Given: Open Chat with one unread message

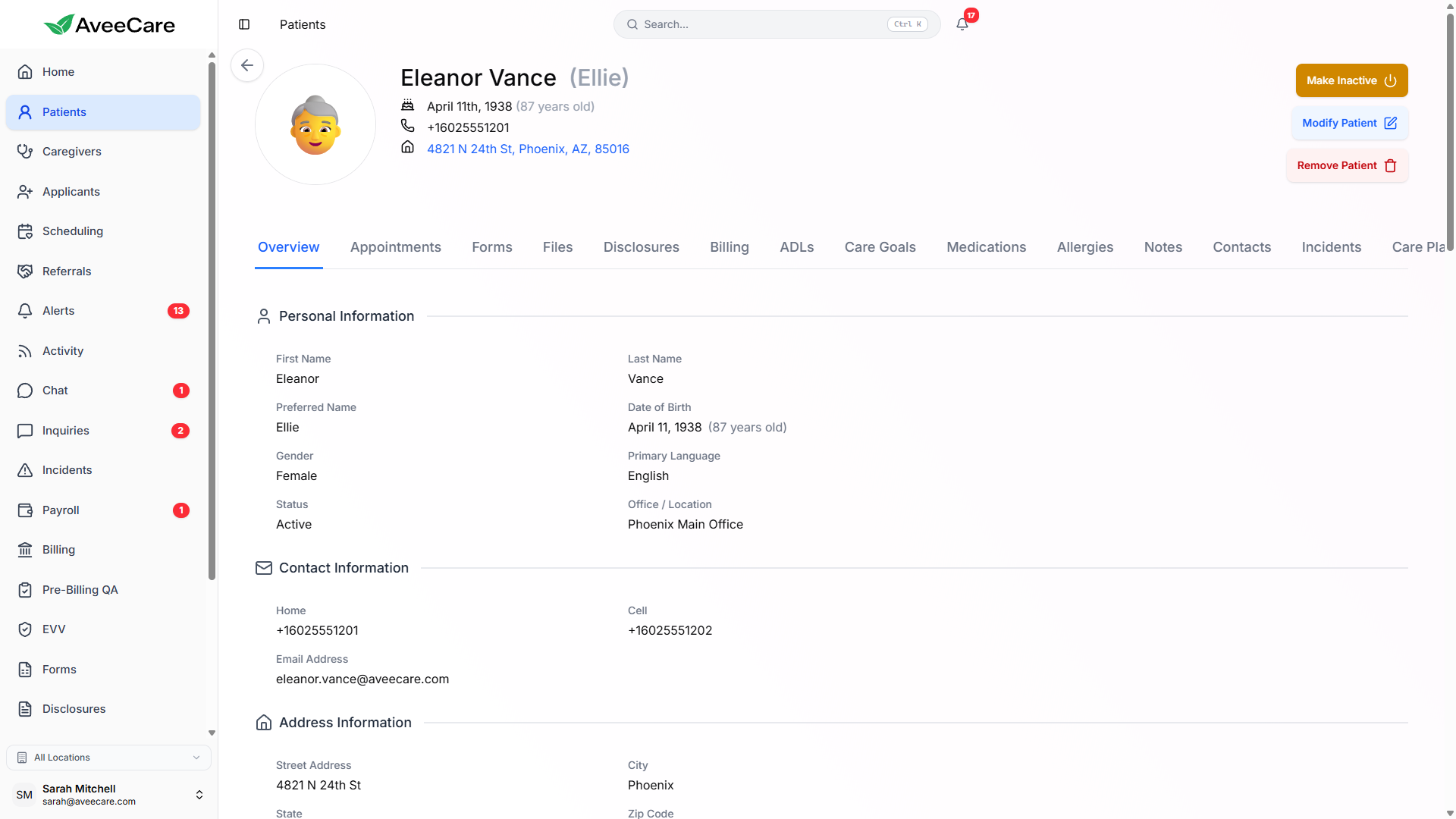Looking at the screenshot, I should coord(55,390).
